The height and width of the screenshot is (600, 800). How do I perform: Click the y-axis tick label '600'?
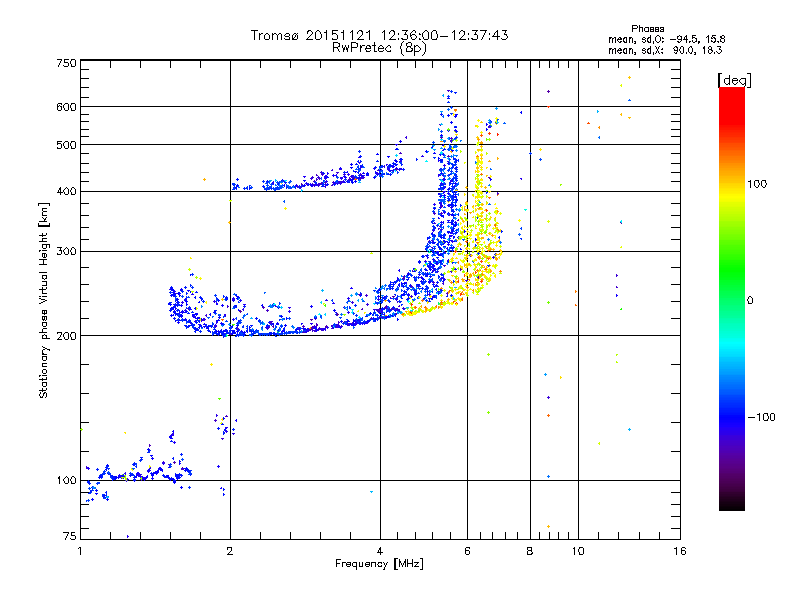click(66, 107)
